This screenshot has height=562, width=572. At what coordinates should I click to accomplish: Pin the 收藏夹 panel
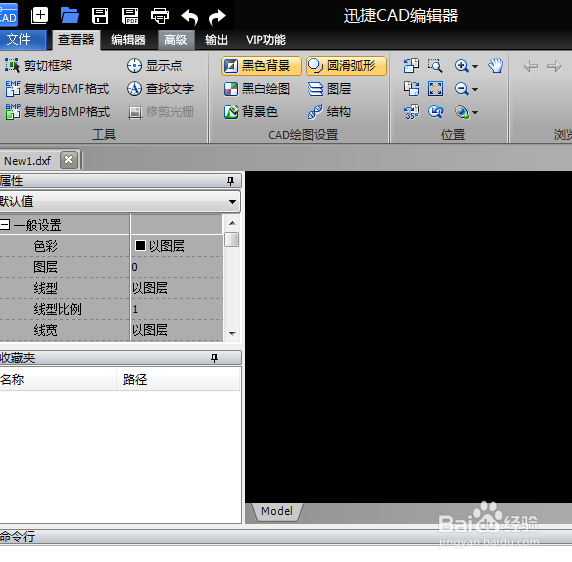coord(214,358)
